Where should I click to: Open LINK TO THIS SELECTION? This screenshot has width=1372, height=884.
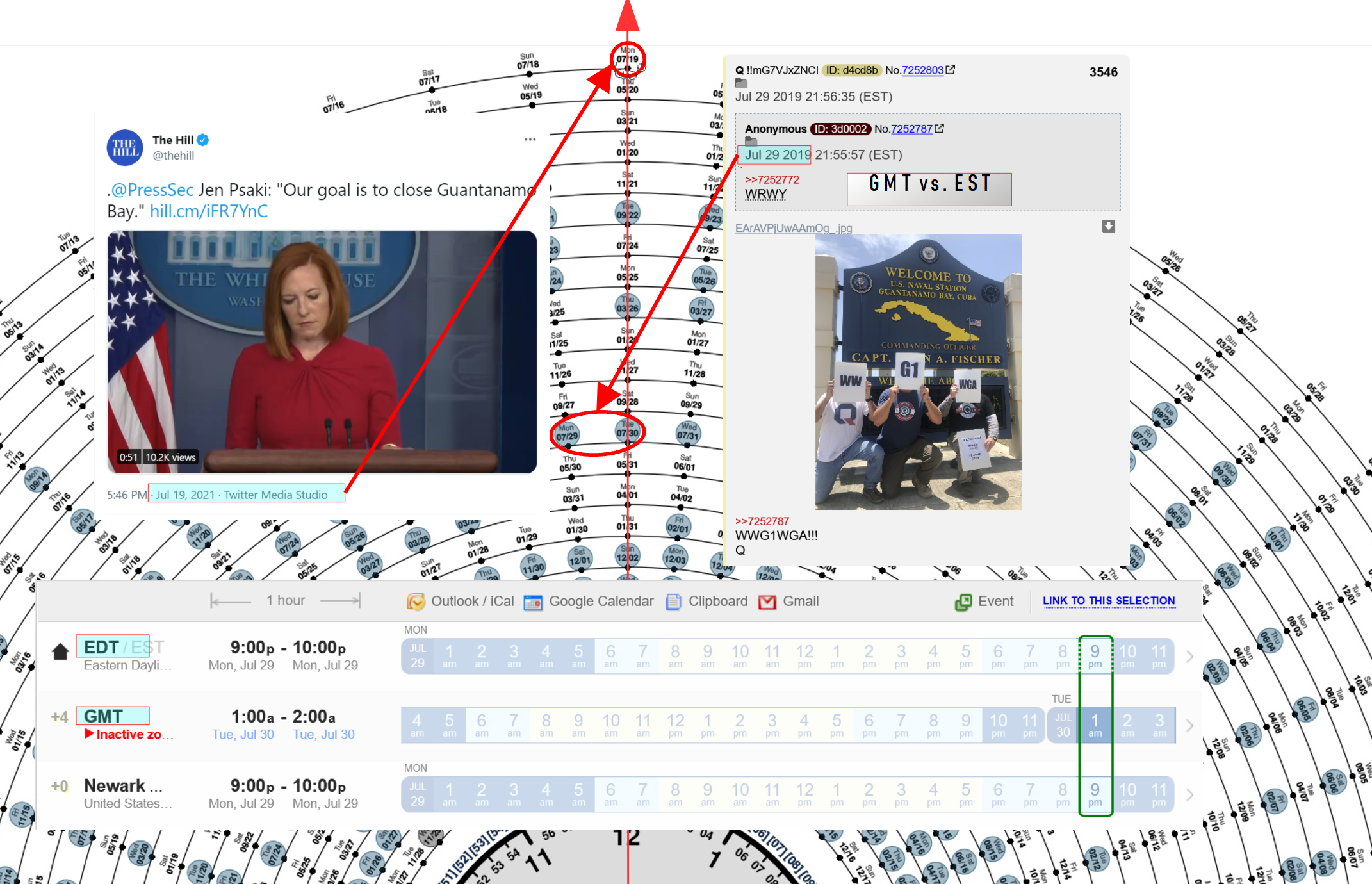point(1109,600)
